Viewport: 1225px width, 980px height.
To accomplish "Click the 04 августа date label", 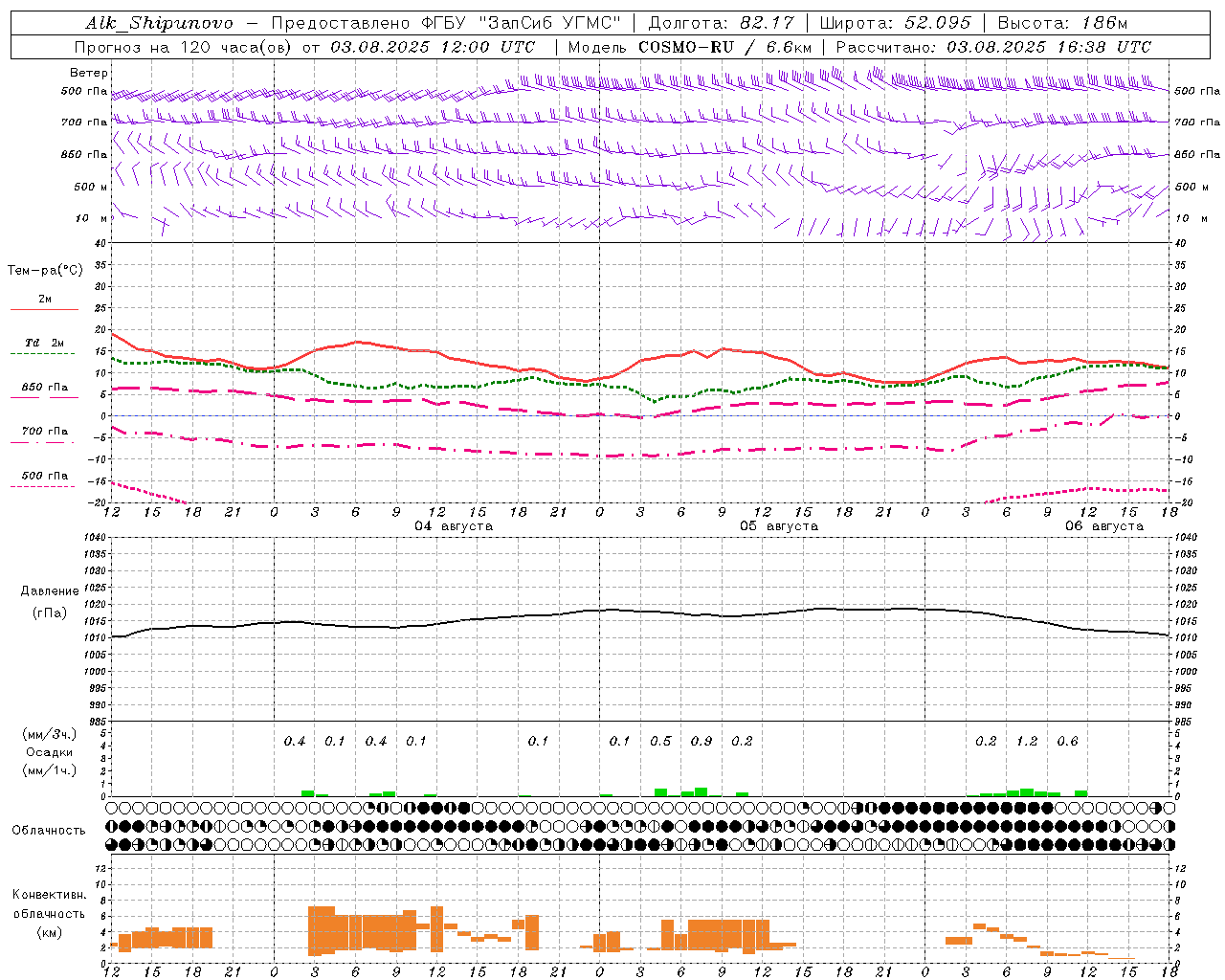I will (x=454, y=526).
